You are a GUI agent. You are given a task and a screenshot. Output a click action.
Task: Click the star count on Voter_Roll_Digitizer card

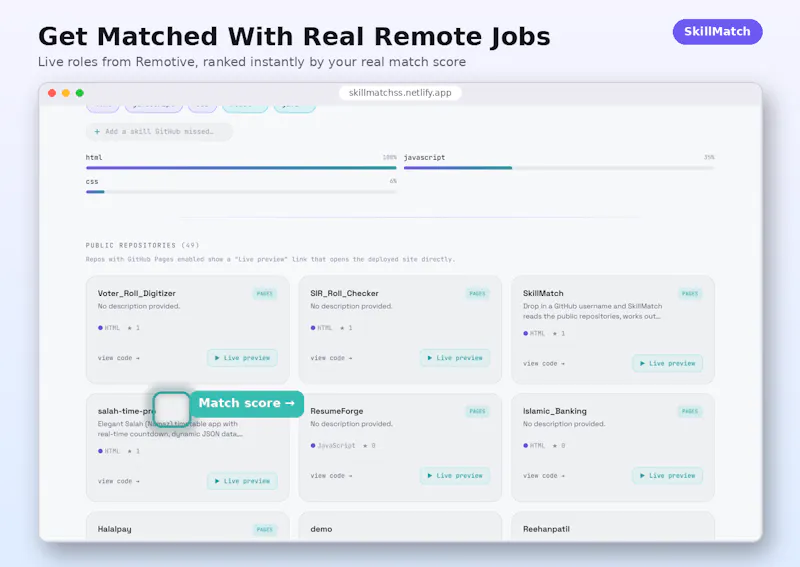tap(134, 328)
